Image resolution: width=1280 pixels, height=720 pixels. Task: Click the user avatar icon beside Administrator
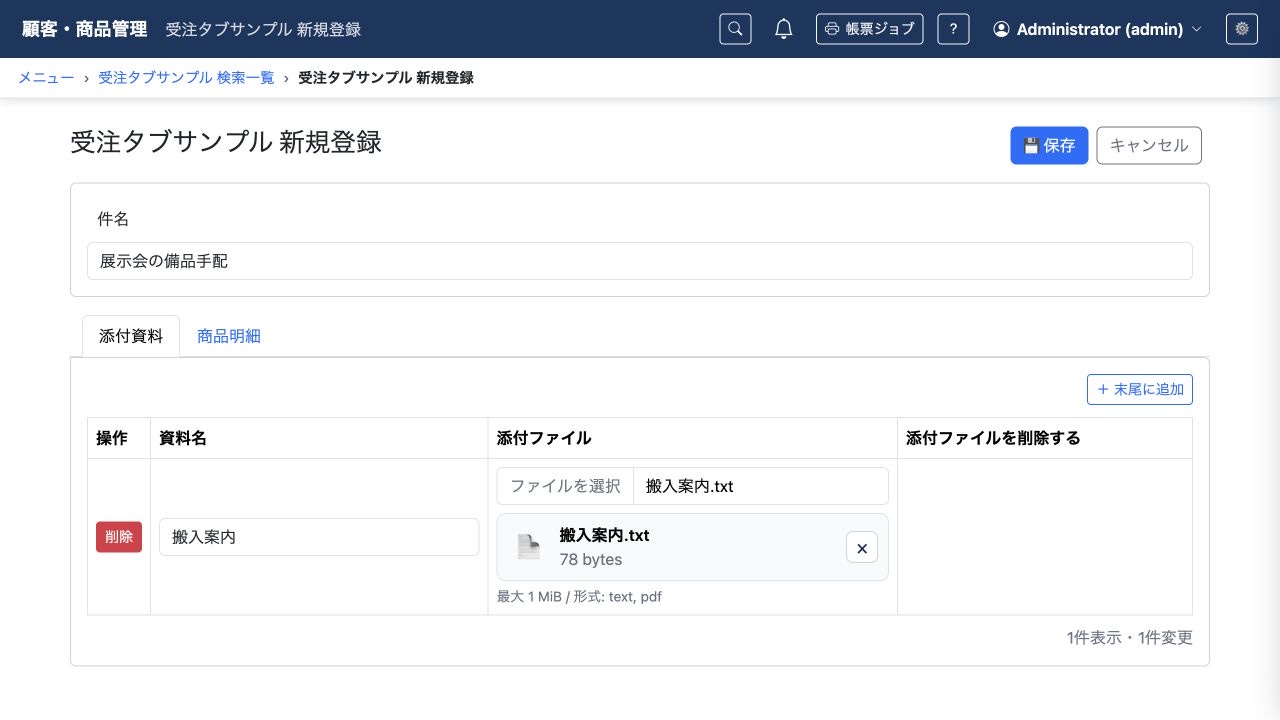click(x=1001, y=29)
